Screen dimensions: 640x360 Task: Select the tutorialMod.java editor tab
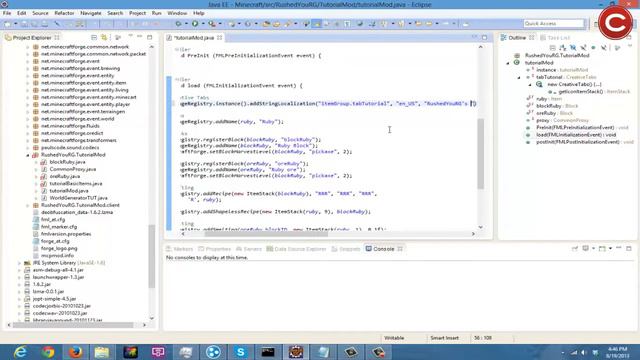click(194, 38)
